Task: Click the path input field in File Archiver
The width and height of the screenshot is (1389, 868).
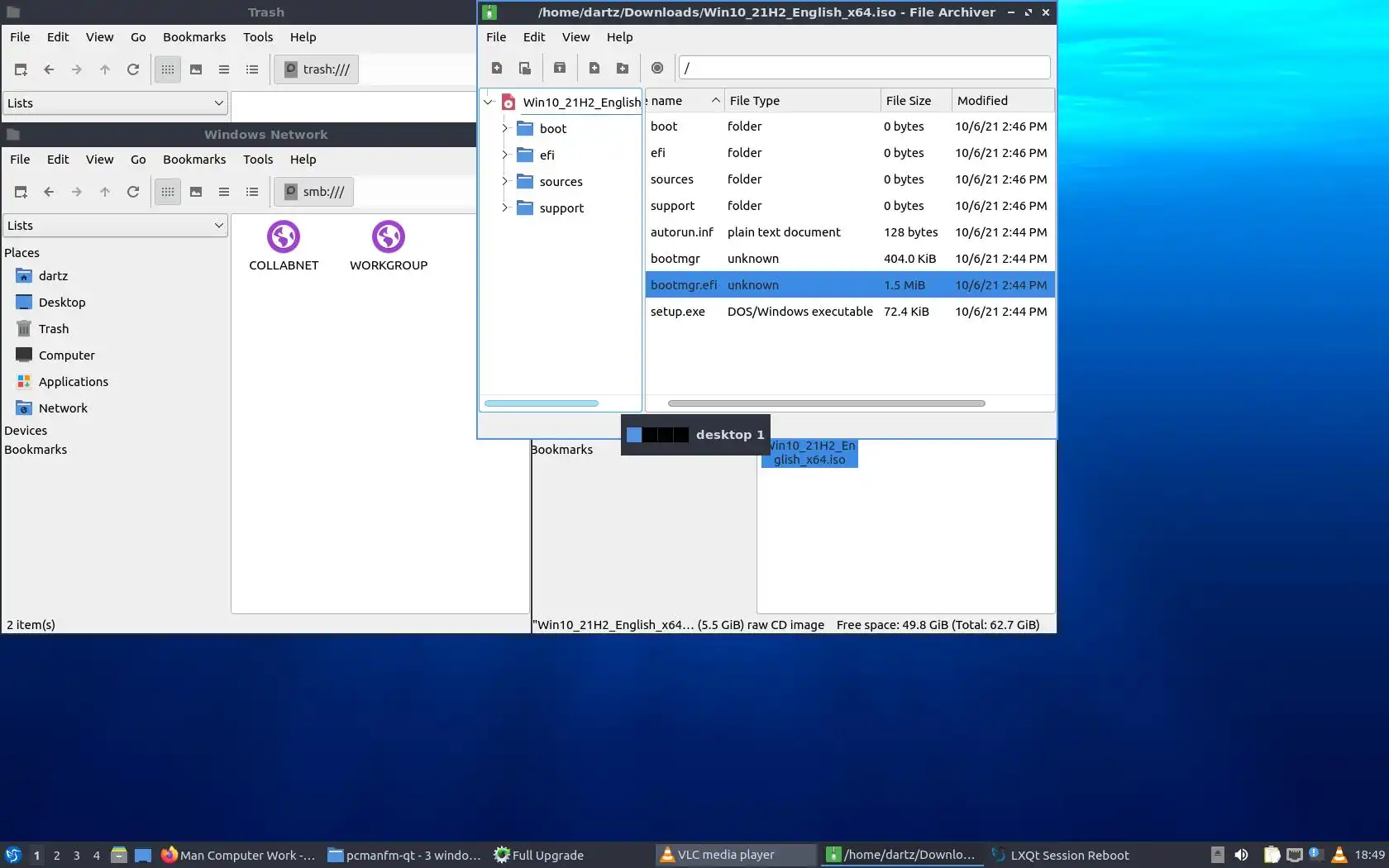Action: [x=865, y=68]
